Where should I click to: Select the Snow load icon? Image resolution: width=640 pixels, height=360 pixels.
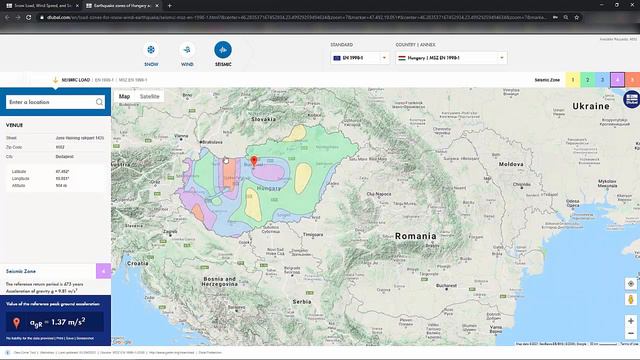point(151,50)
